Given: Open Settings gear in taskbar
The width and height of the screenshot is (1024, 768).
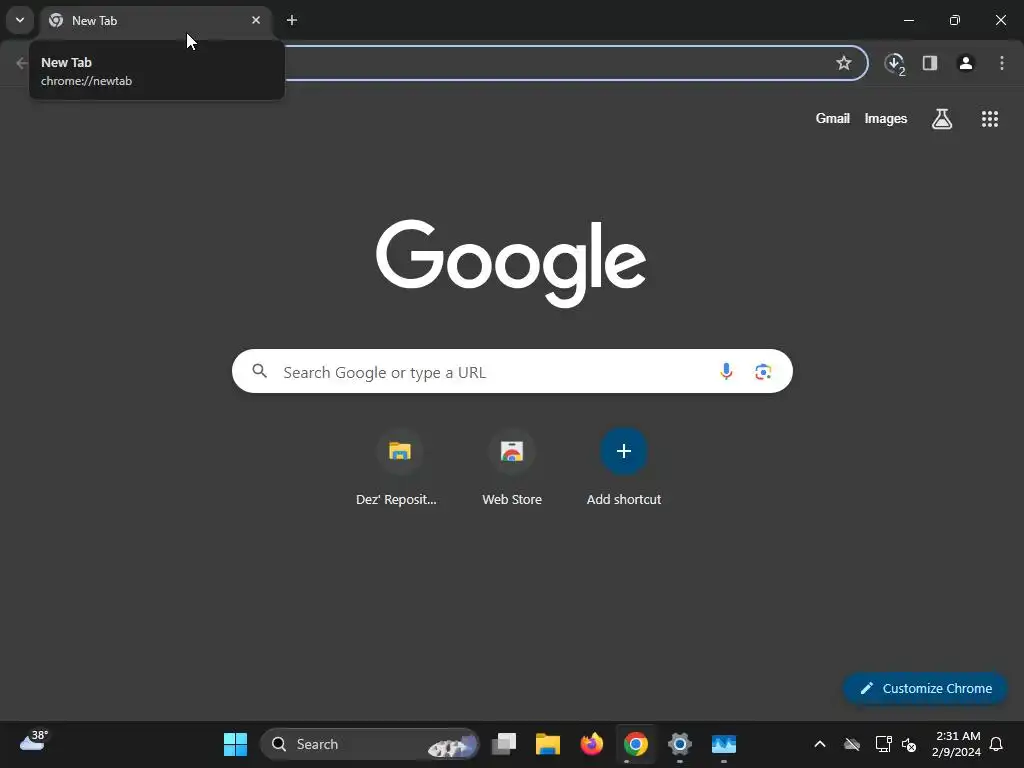Looking at the screenshot, I should tap(680, 744).
